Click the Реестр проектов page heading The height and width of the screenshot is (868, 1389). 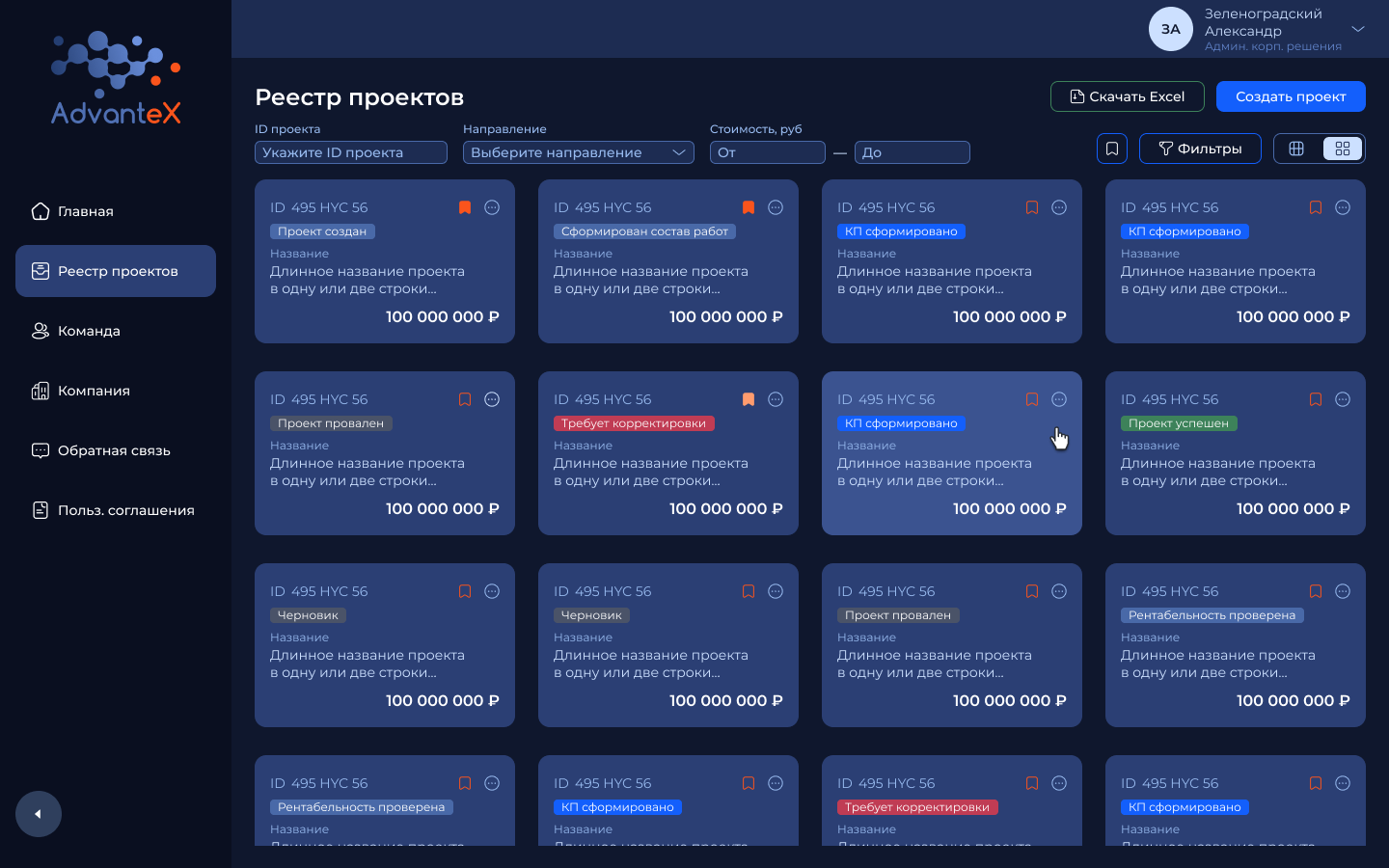pos(360,97)
